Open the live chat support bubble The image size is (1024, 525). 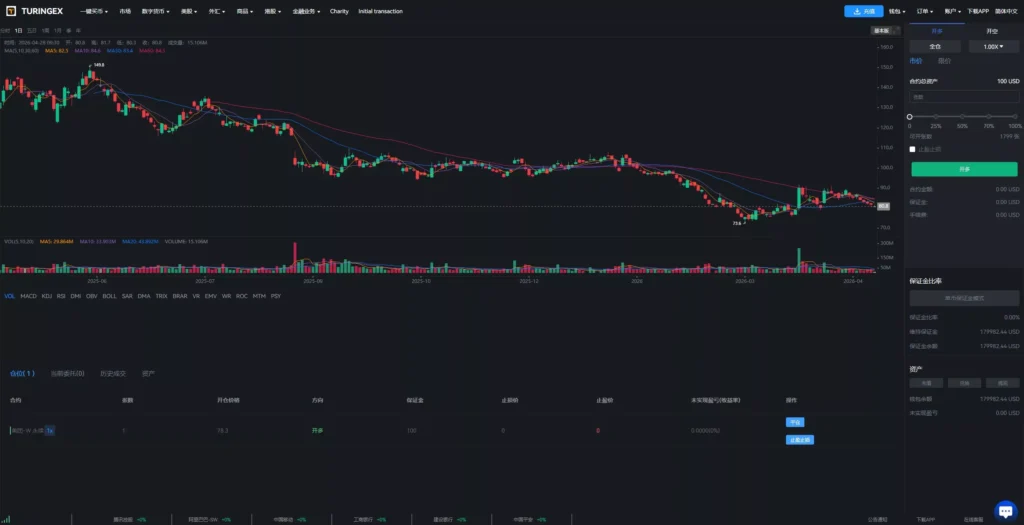coord(1005,511)
